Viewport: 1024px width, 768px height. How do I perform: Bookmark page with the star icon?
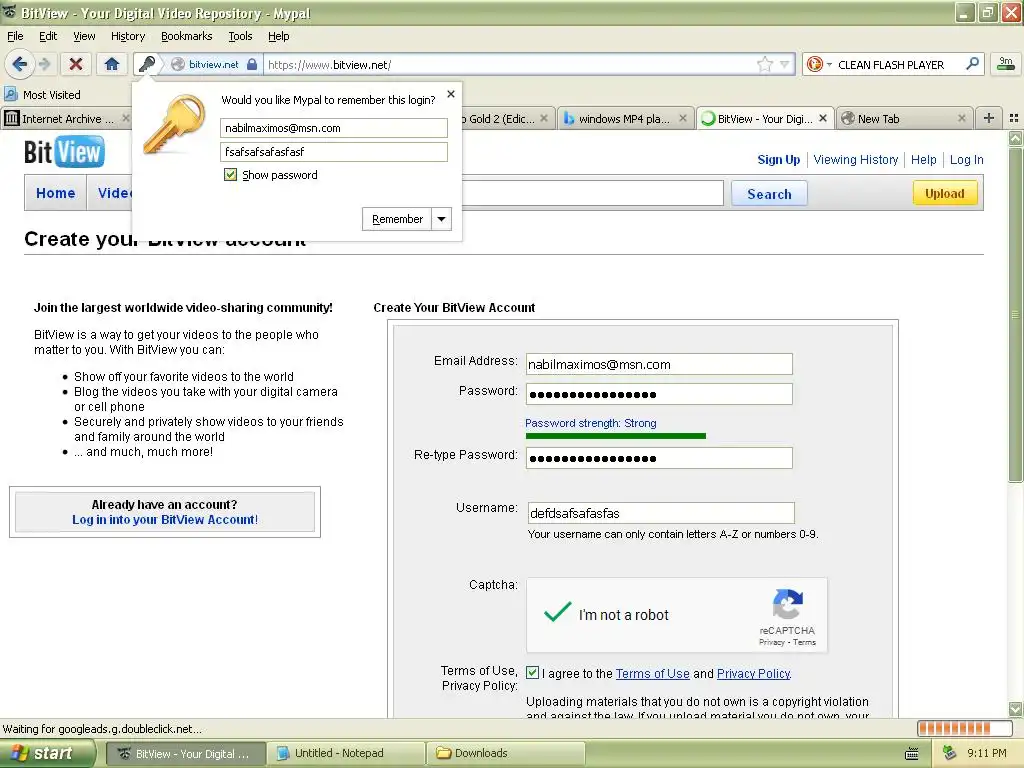tap(764, 64)
